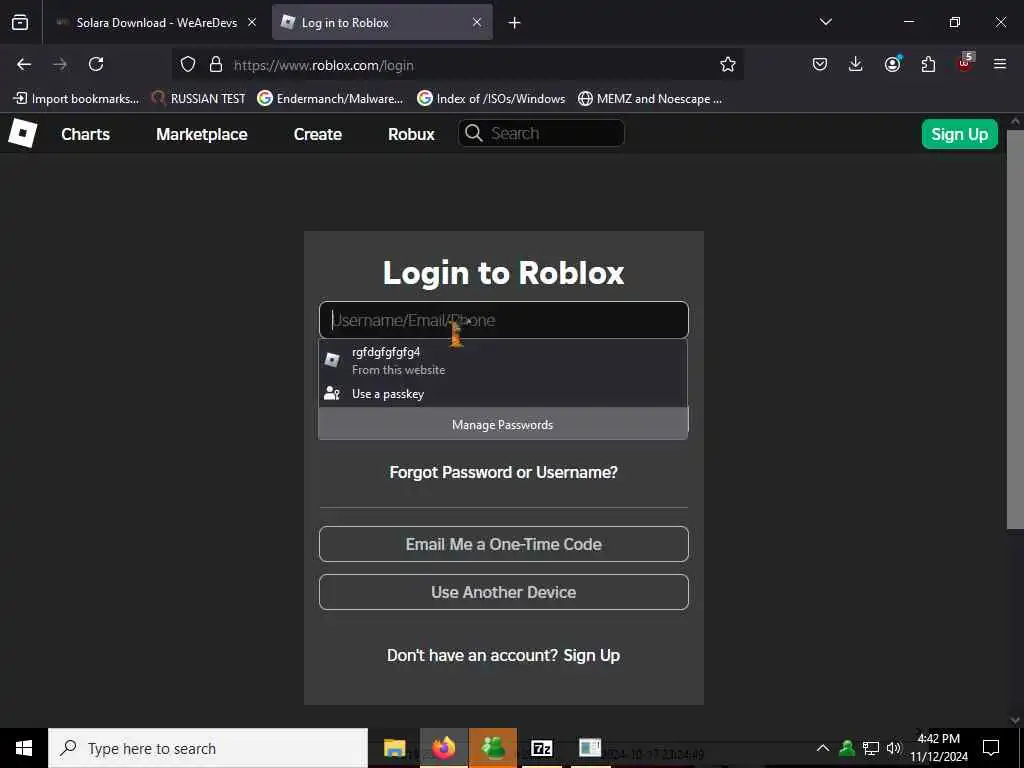
Task: Click the padlock site security icon
Action: 216,65
